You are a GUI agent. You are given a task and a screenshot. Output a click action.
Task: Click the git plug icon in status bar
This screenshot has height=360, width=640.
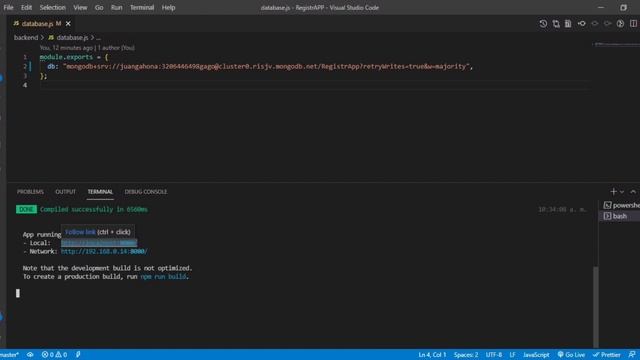78,355
